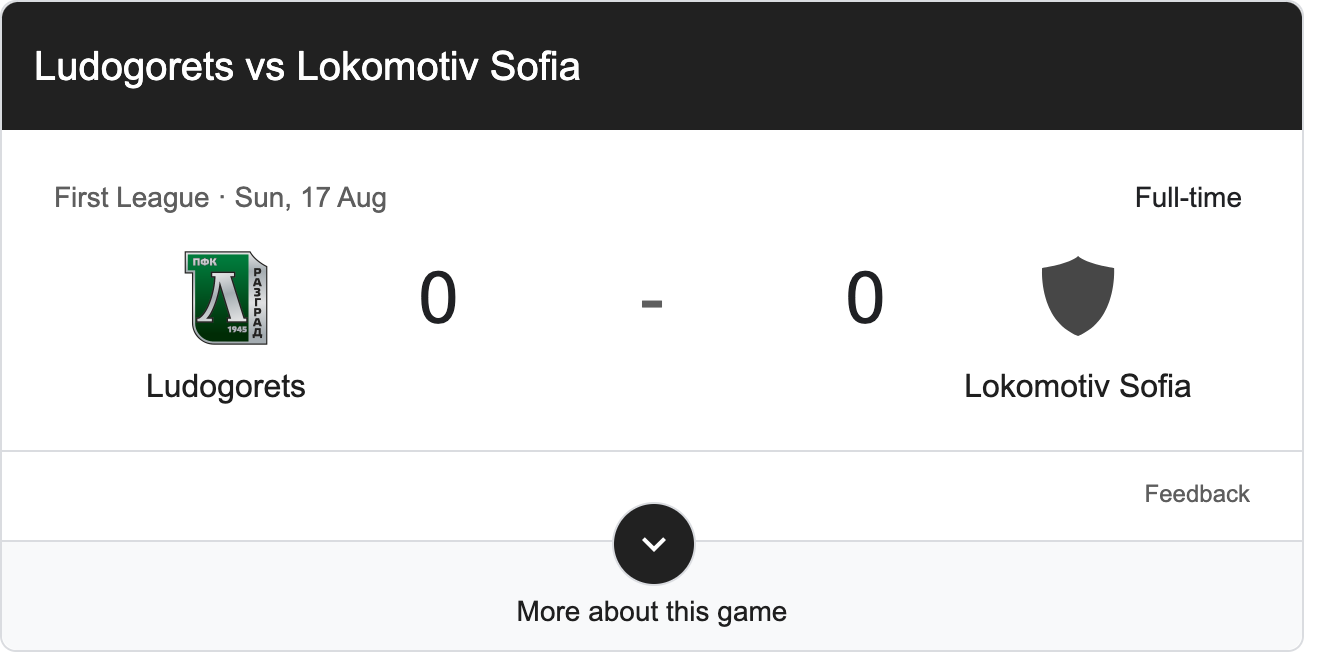This screenshot has height=658, width=1322.
Task: Click the "1945" year on the crest
Action: [x=235, y=328]
